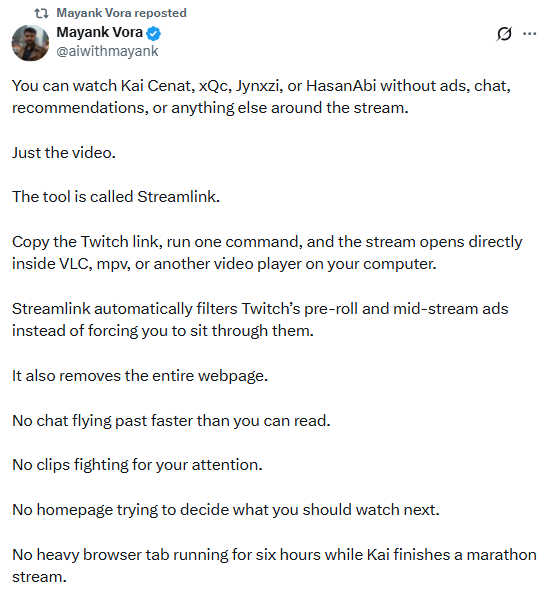
Task: Click the paragraph mentioning Kai Cenat and xQc
Action: (261, 97)
